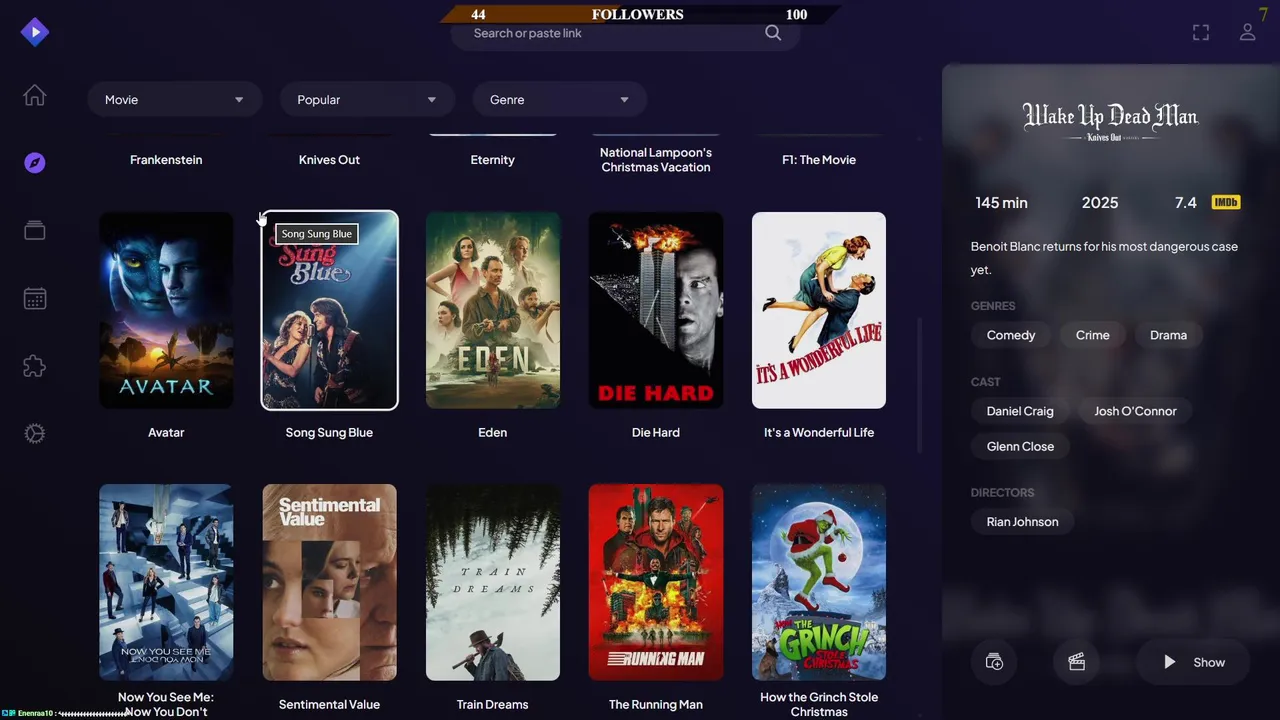Open the Movie type dropdown
Screen dimensions: 1280x720
(x=175, y=100)
